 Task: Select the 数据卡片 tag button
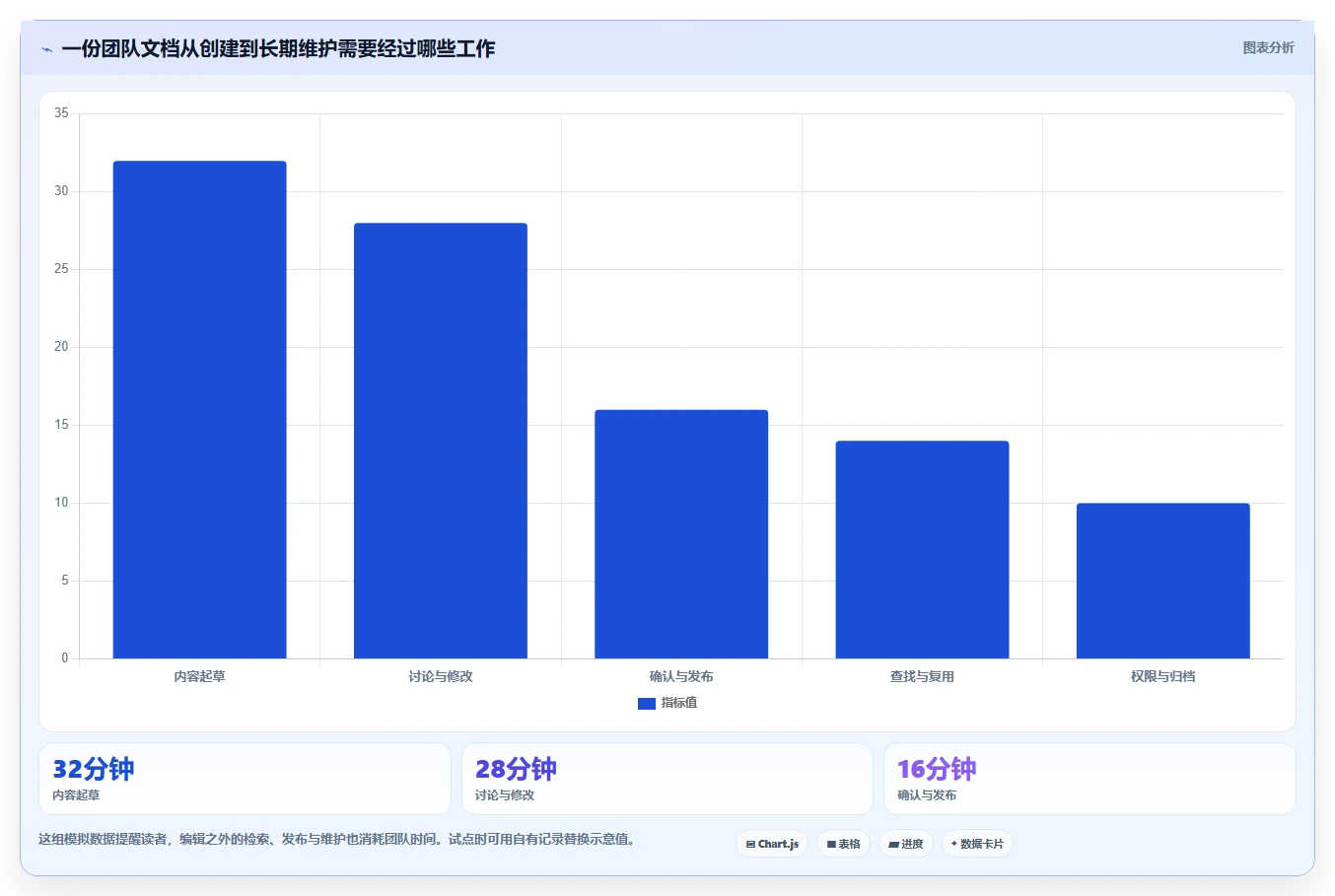point(977,844)
